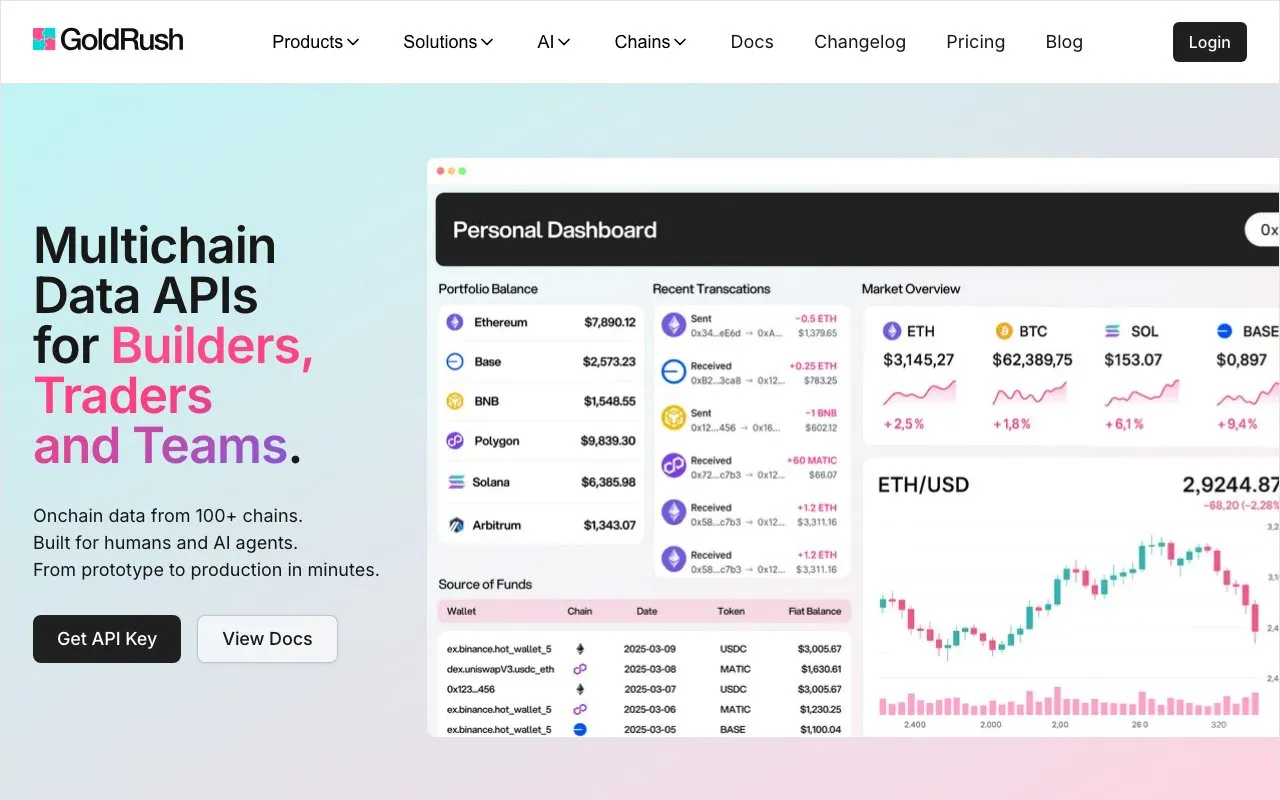
Task: Click the Polygon balance $9,839.30
Action: point(608,441)
